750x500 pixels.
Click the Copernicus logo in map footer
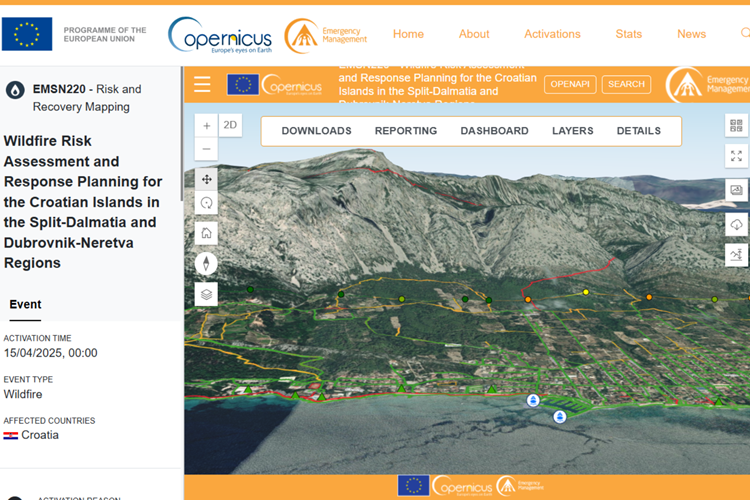point(462,487)
